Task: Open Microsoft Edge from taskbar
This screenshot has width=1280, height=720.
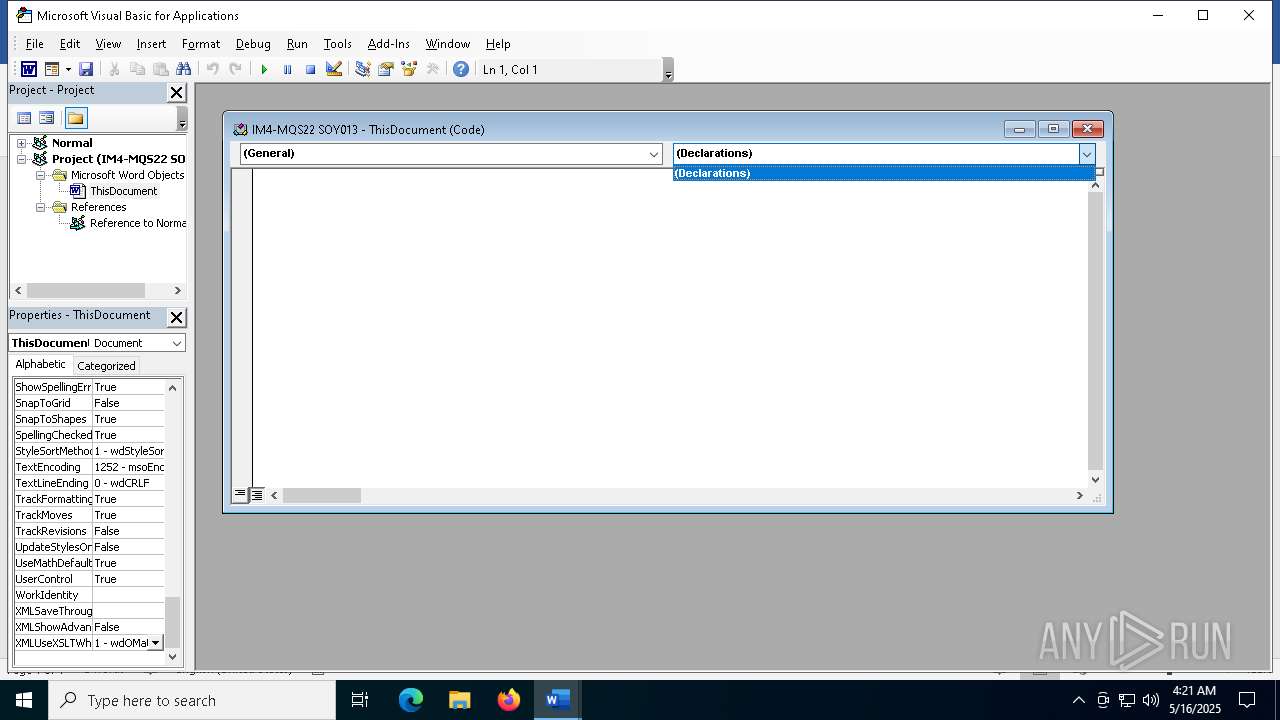Action: [x=411, y=700]
